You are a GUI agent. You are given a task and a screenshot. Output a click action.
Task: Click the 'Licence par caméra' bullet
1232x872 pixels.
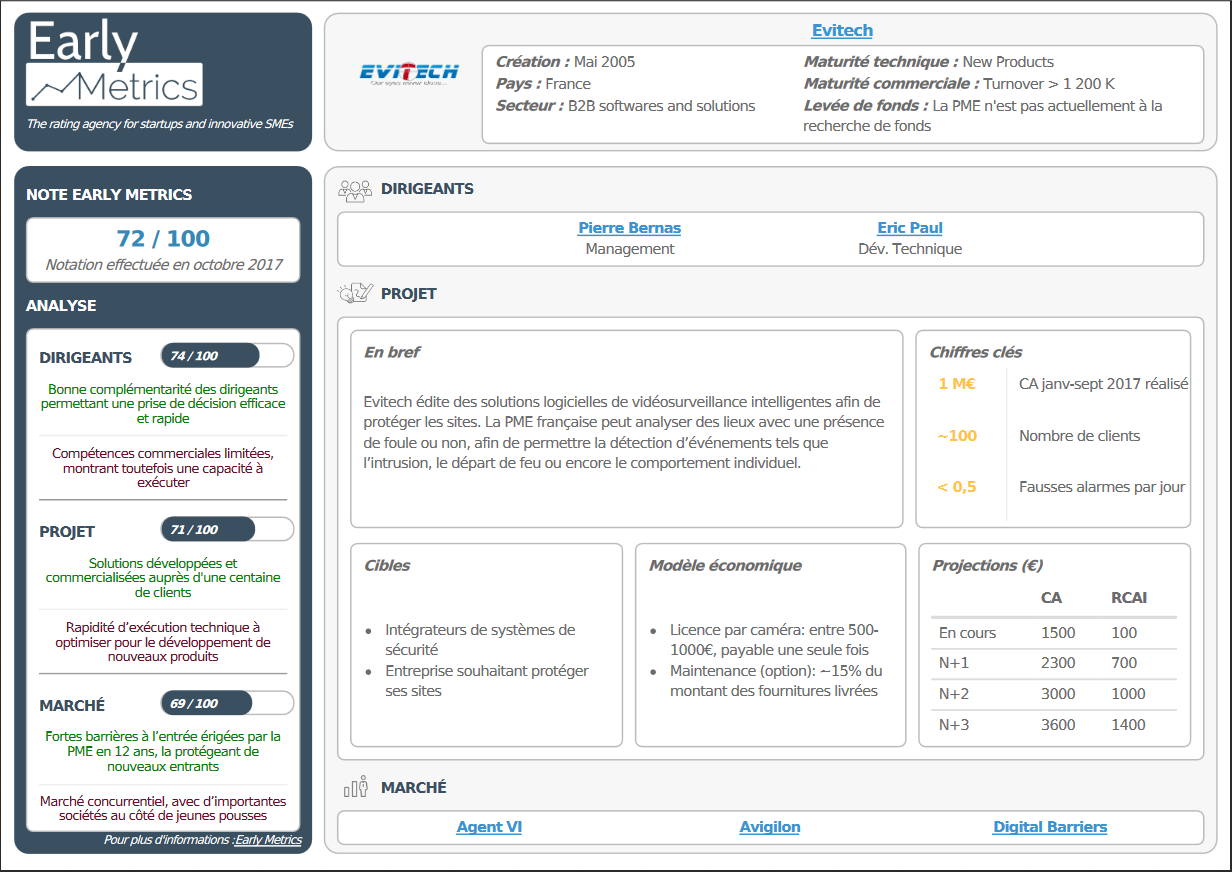point(774,640)
